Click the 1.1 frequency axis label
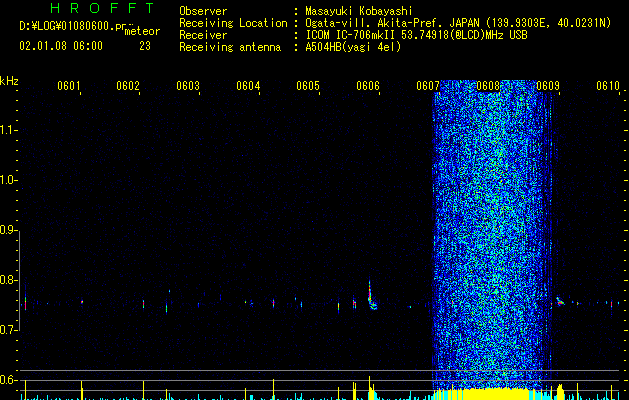The width and height of the screenshot is (629, 400). (7, 130)
